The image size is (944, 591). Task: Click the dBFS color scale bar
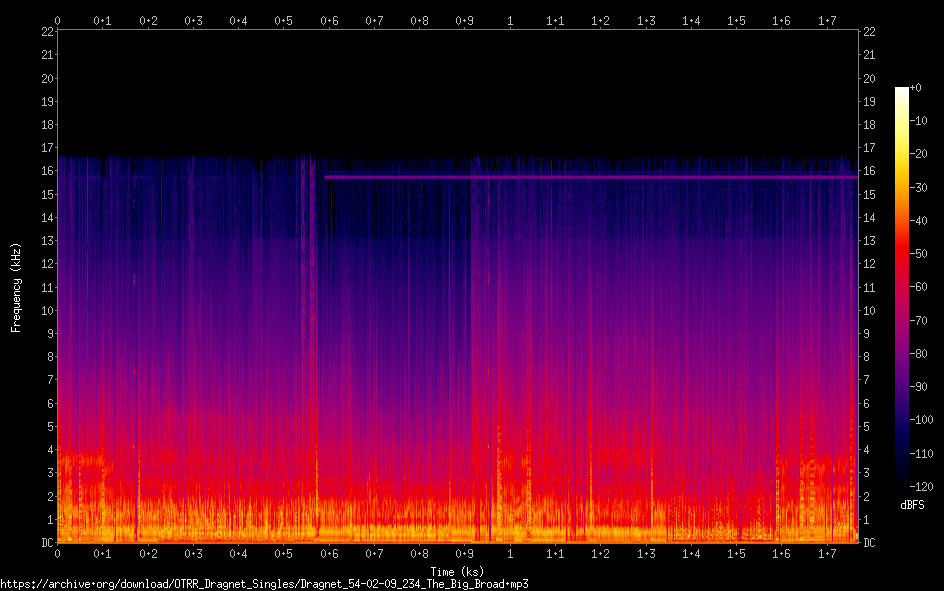click(902, 288)
